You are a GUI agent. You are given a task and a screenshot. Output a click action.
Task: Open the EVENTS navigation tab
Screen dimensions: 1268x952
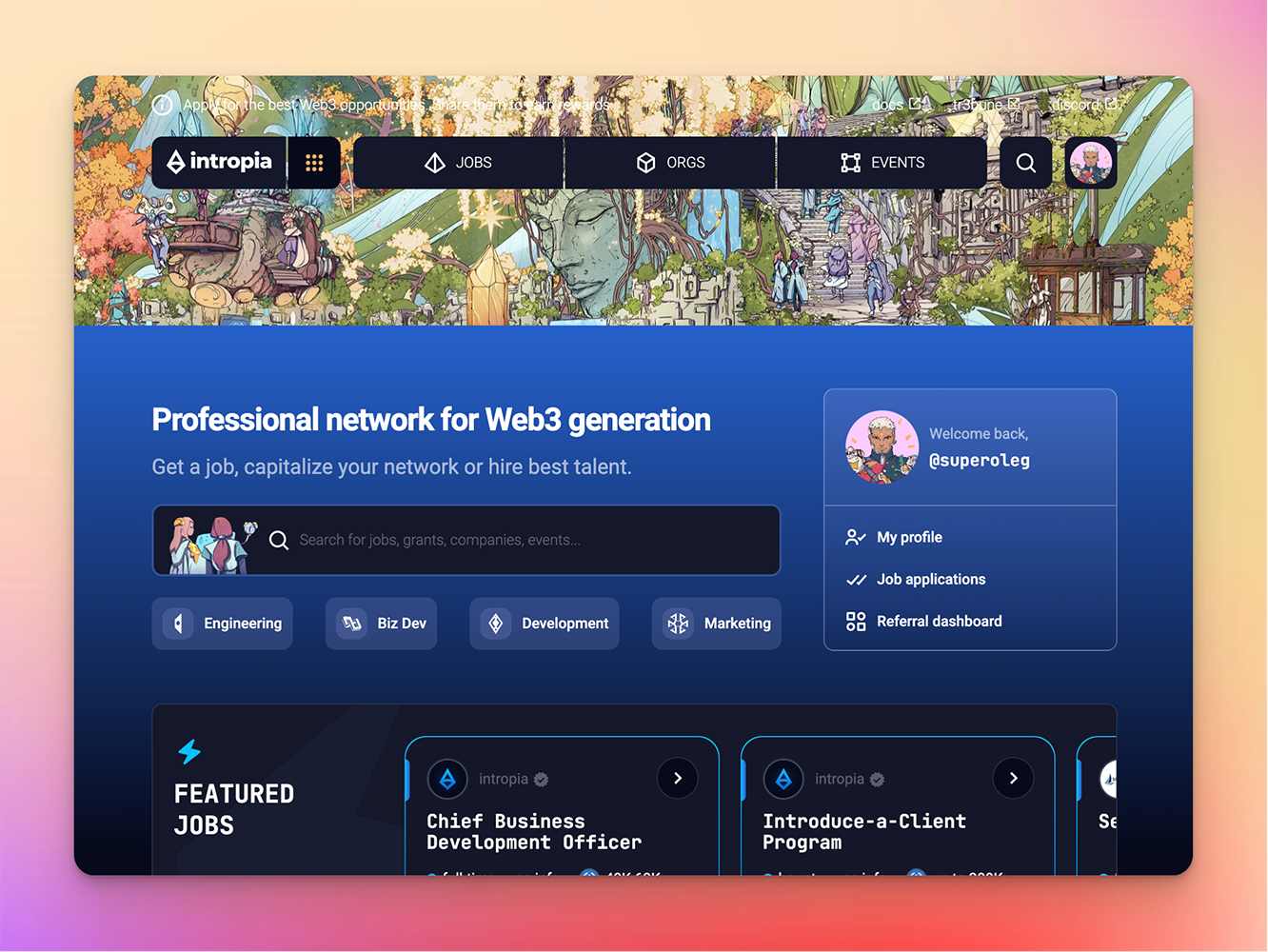pyautogui.click(x=882, y=163)
